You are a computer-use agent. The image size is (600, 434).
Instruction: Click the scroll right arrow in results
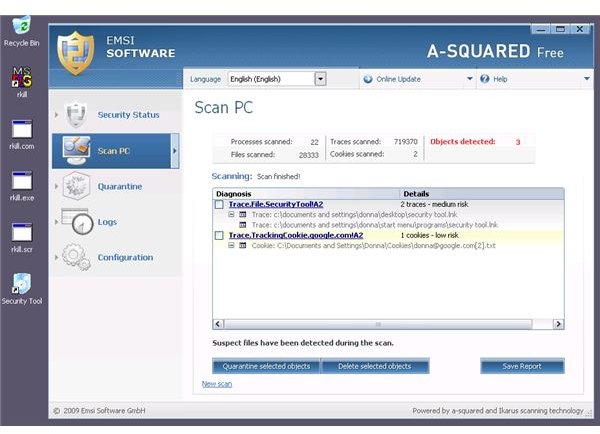pyautogui.click(x=558, y=324)
